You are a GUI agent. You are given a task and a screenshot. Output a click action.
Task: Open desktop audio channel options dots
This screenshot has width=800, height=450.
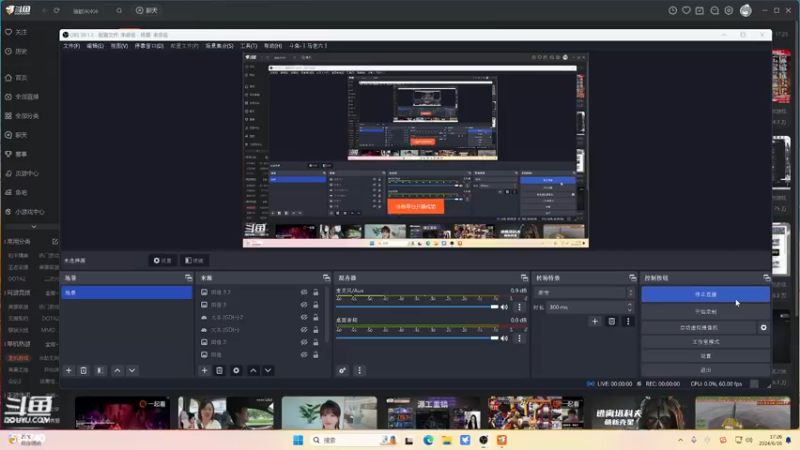519,338
